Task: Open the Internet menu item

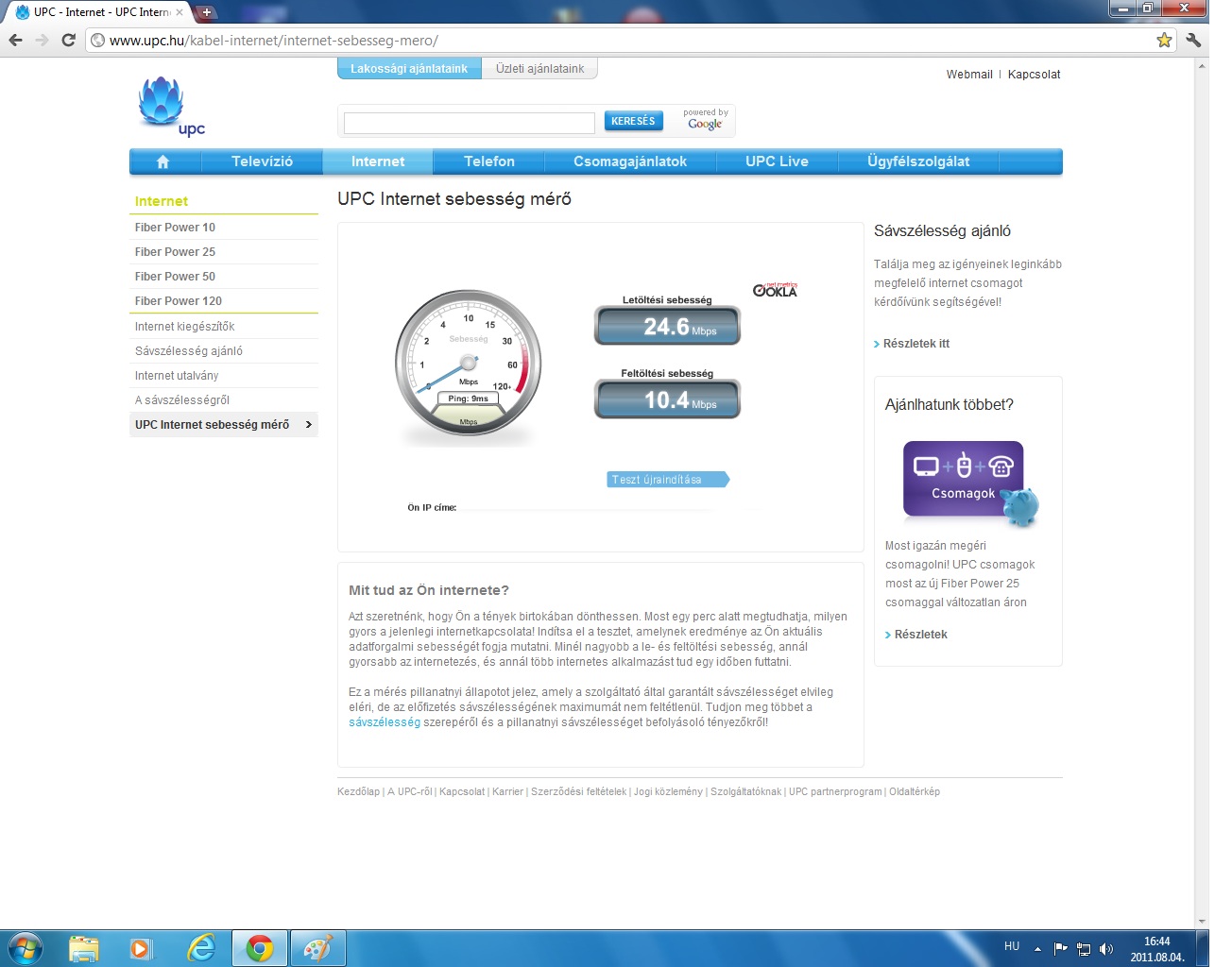Action: 378,161
